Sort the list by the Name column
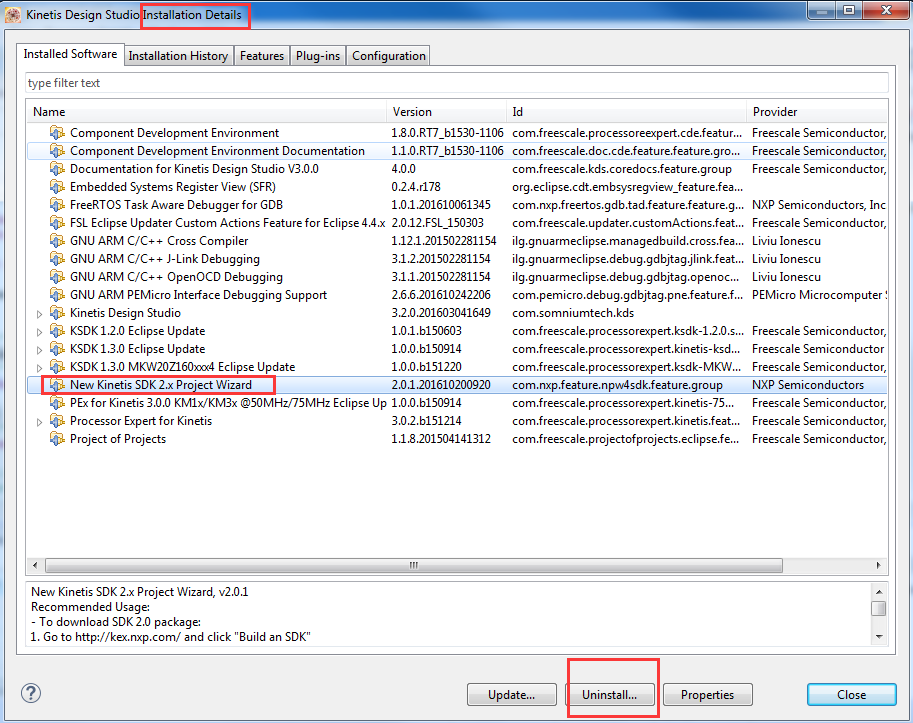This screenshot has width=913, height=723. 207,112
